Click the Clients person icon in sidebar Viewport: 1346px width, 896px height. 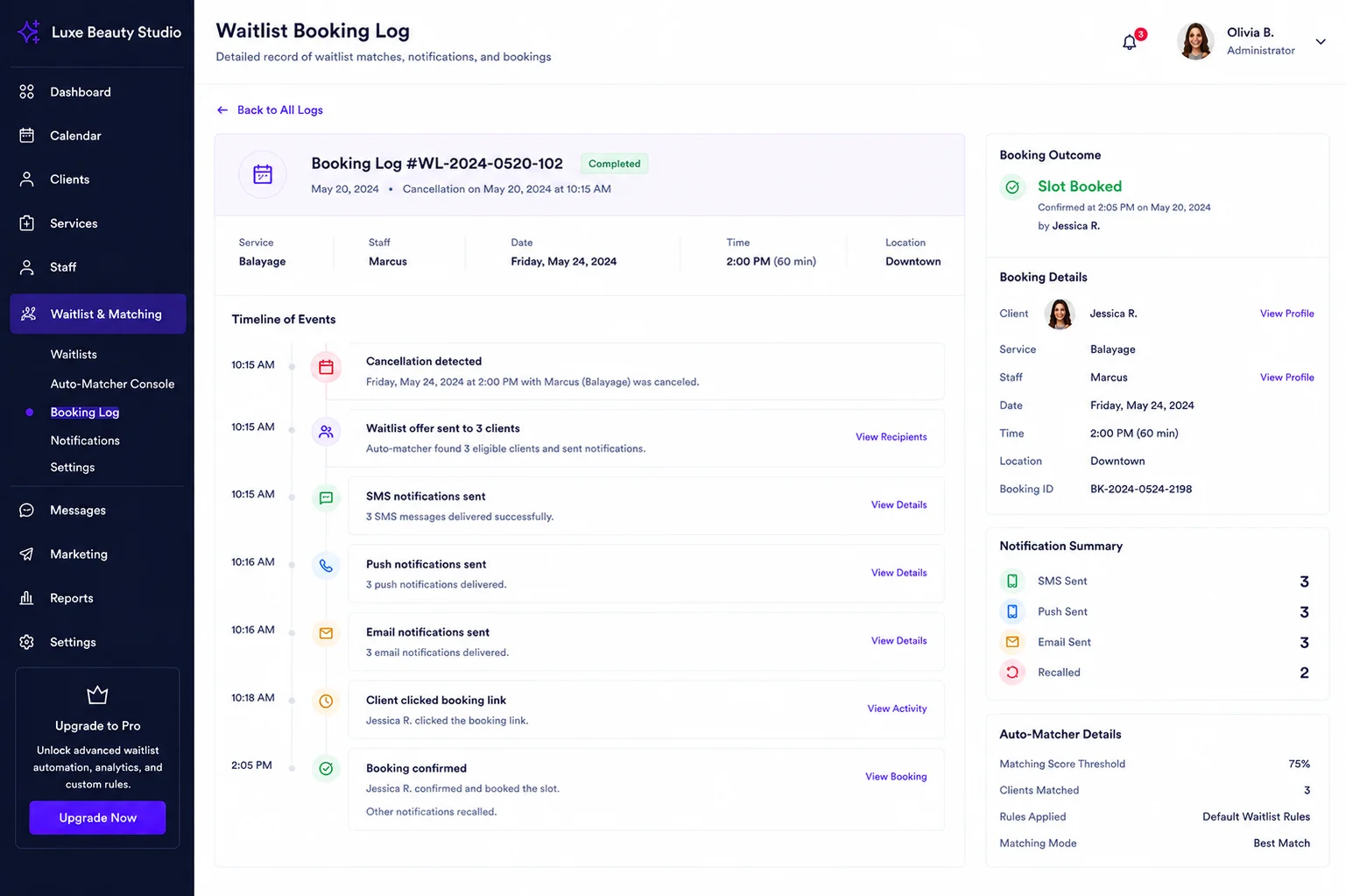tap(27, 180)
